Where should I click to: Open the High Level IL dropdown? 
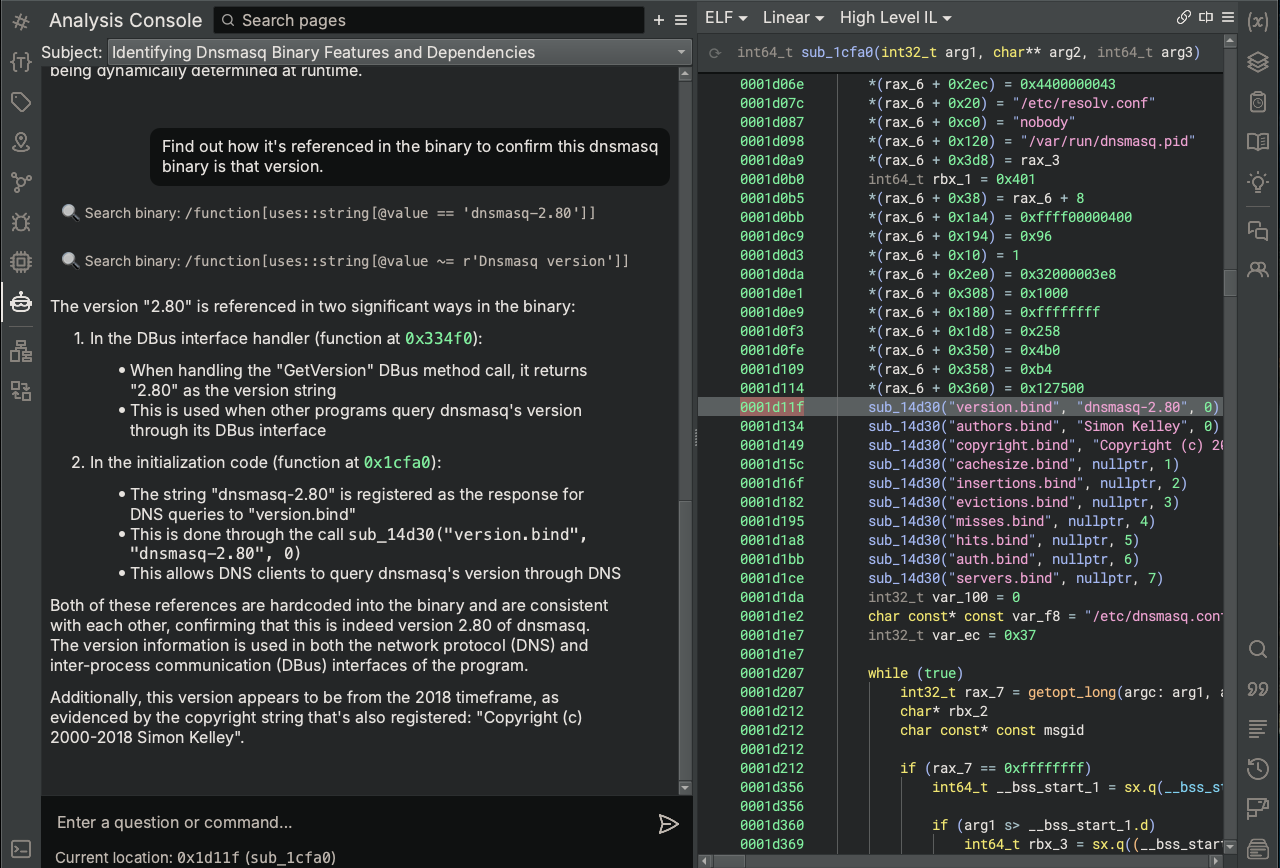pyautogui.click(x=896, y=17)
